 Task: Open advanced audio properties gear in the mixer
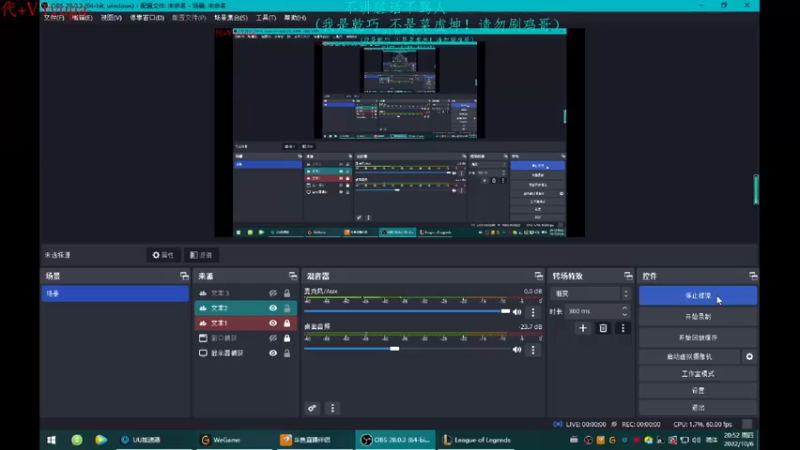(312, 408)
